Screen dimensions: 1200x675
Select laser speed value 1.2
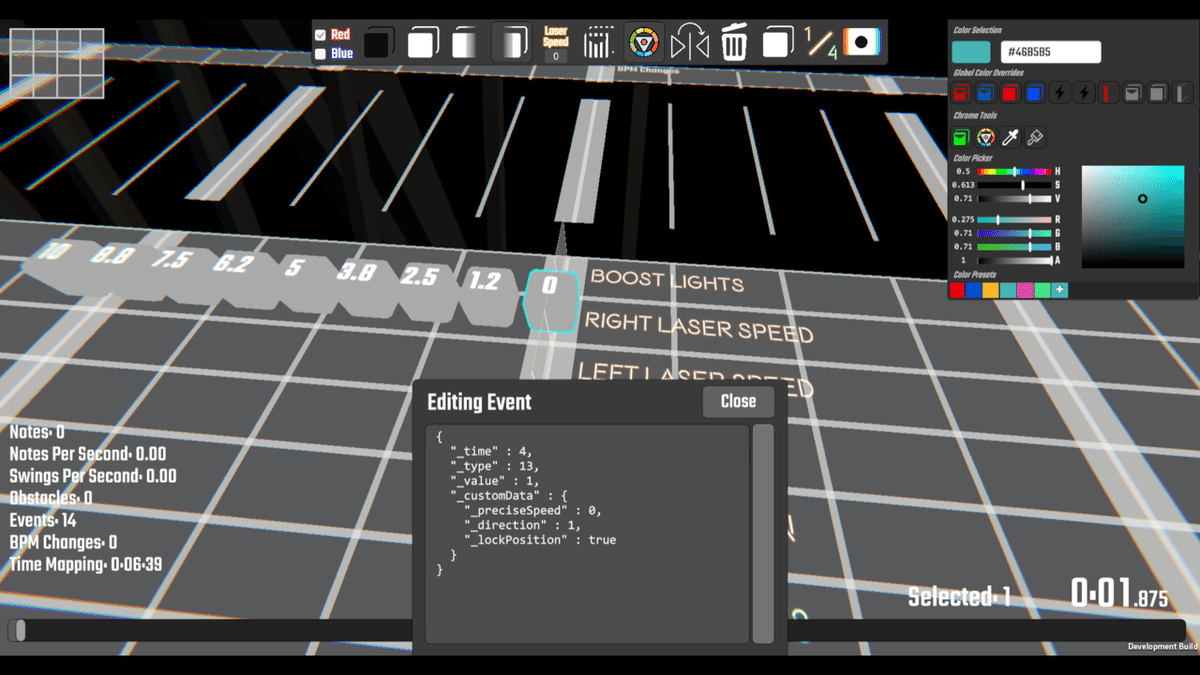484,281
